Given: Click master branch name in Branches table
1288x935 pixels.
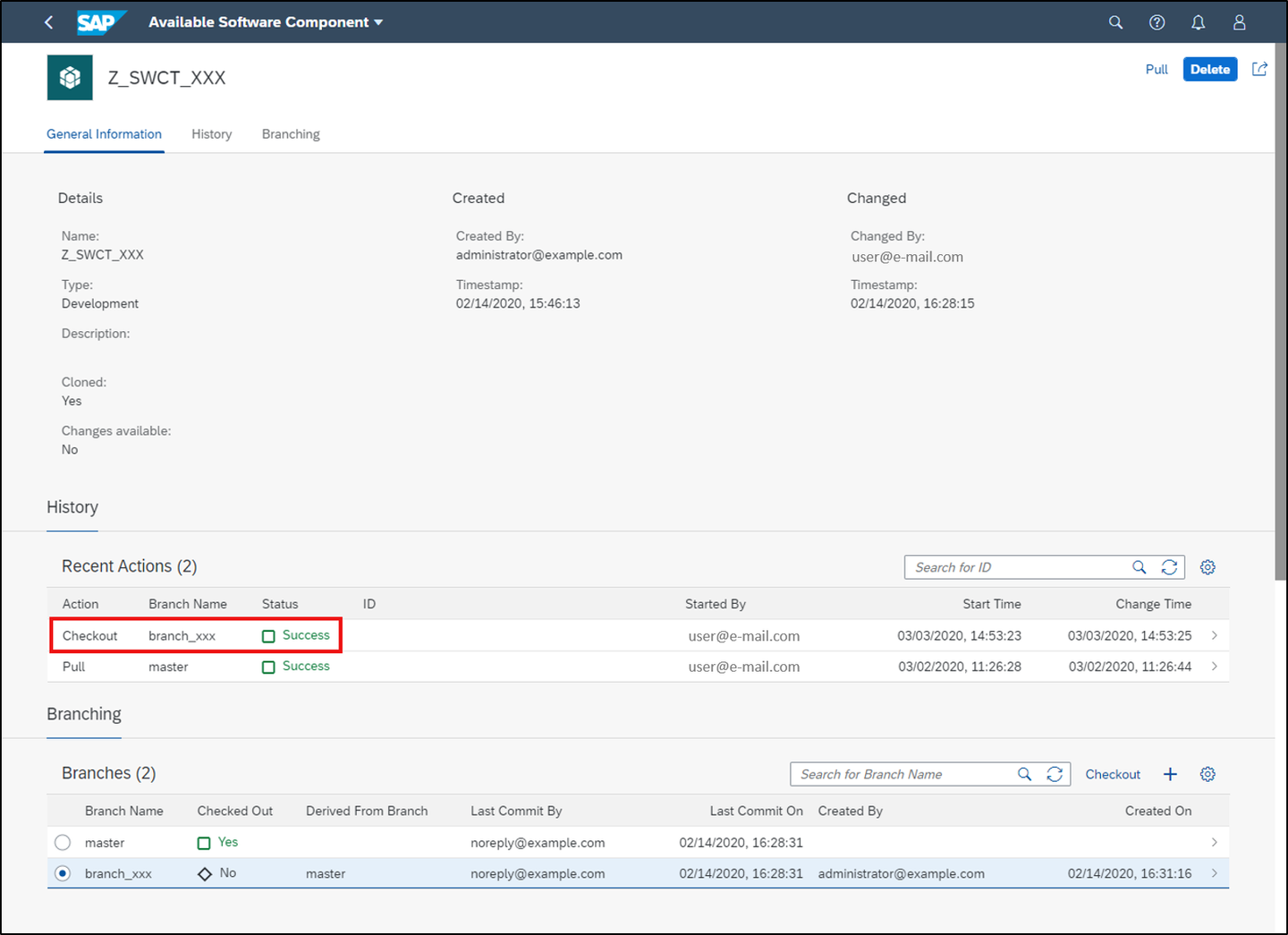Looking at the screenshot, I should [105, 843].
